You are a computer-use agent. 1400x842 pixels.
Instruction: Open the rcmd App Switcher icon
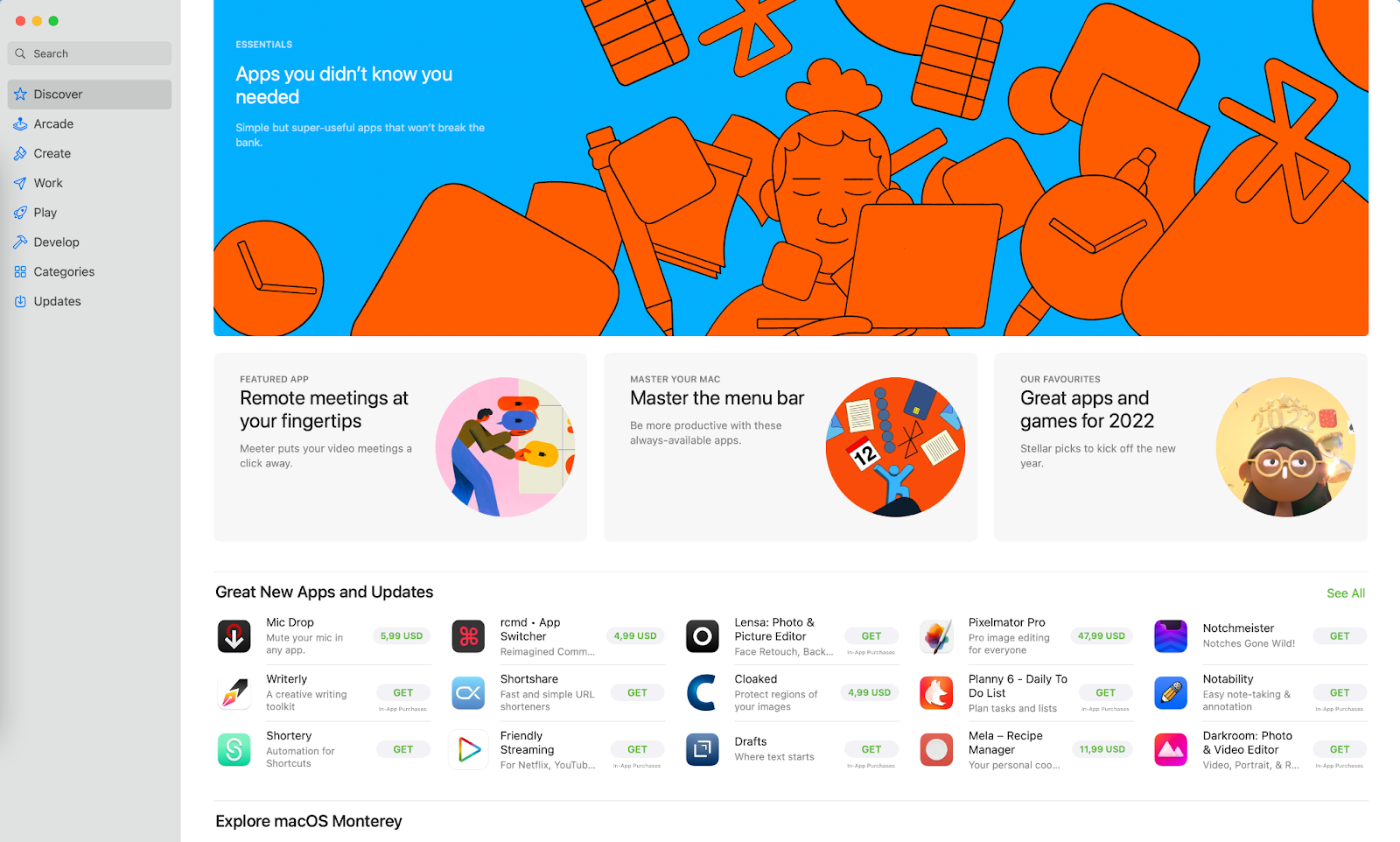tap(468, 636)
